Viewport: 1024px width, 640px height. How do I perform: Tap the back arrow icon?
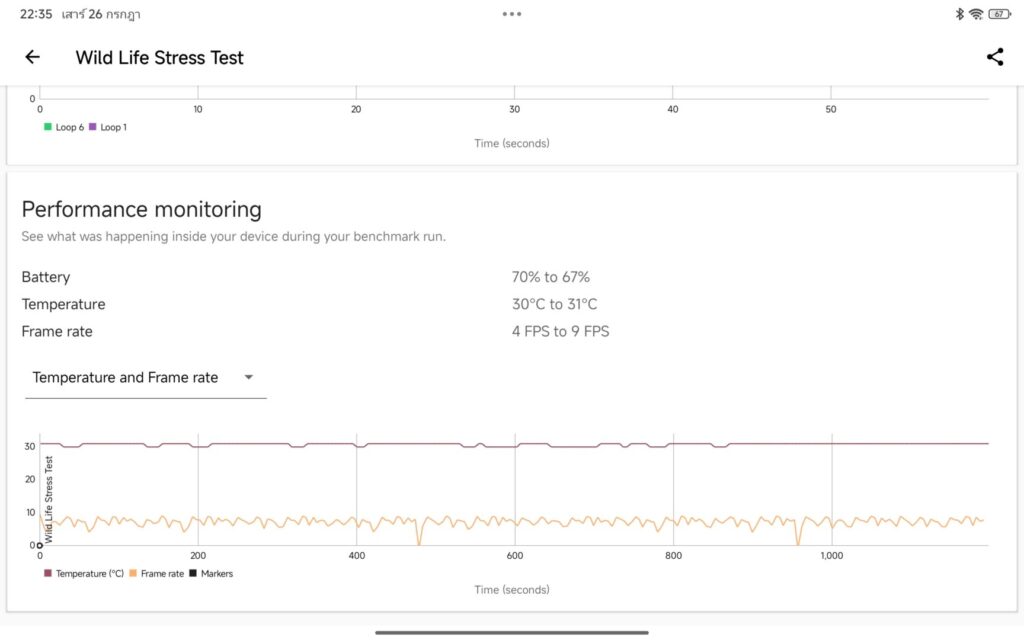[x=32, y=57]
